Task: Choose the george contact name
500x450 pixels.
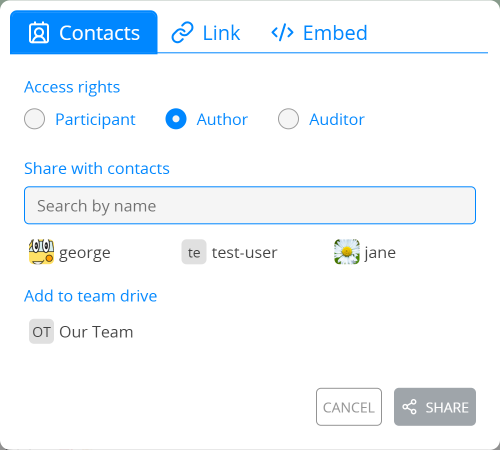Action: click(85, 253)
